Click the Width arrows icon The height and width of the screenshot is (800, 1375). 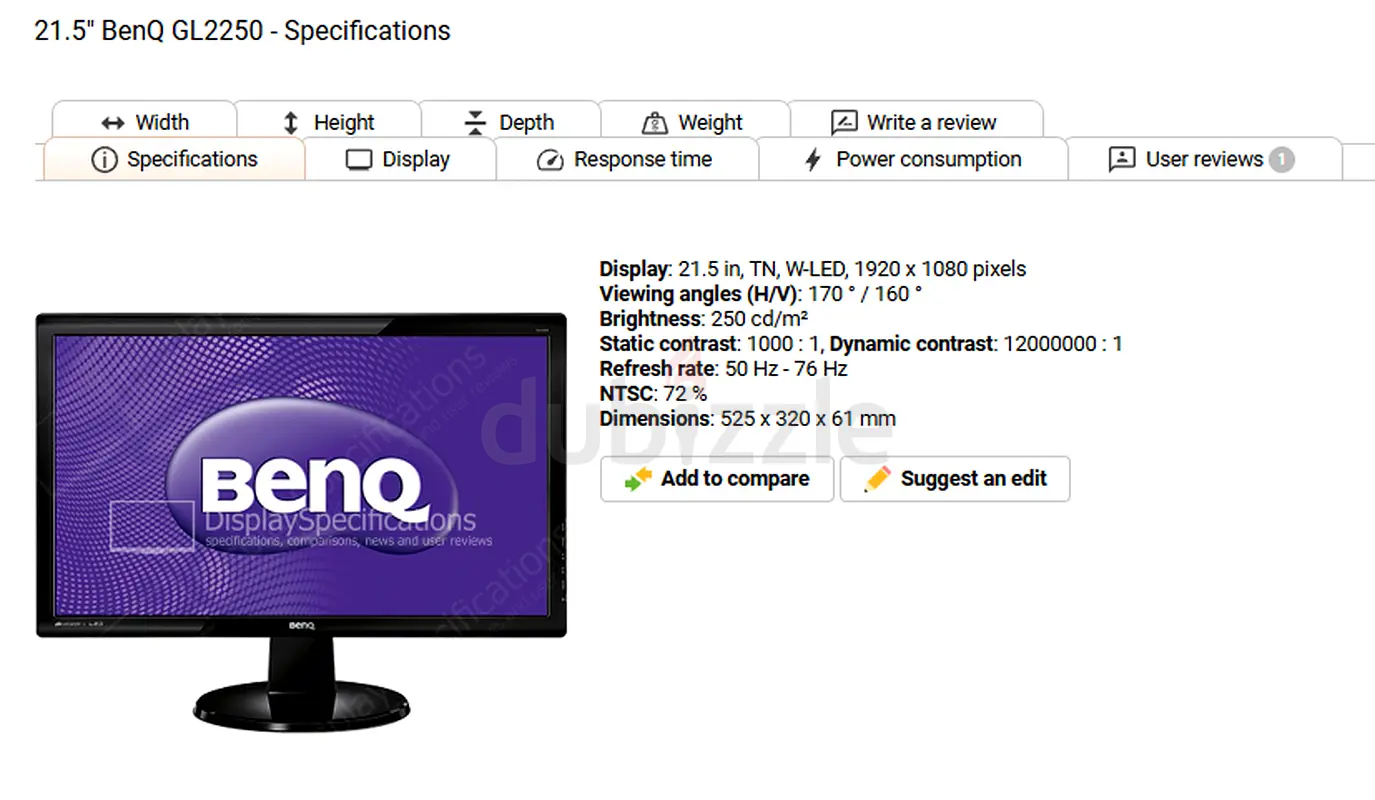point(112,123)
